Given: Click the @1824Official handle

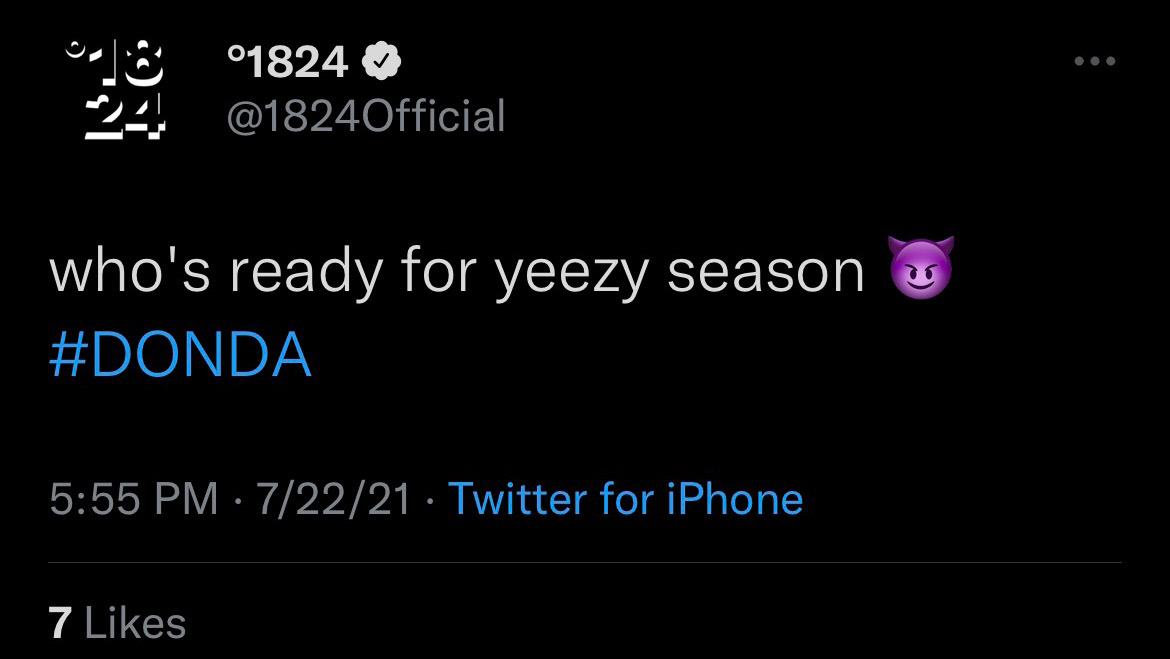Looking at the screenshot, I should click(x=366, y=116).
